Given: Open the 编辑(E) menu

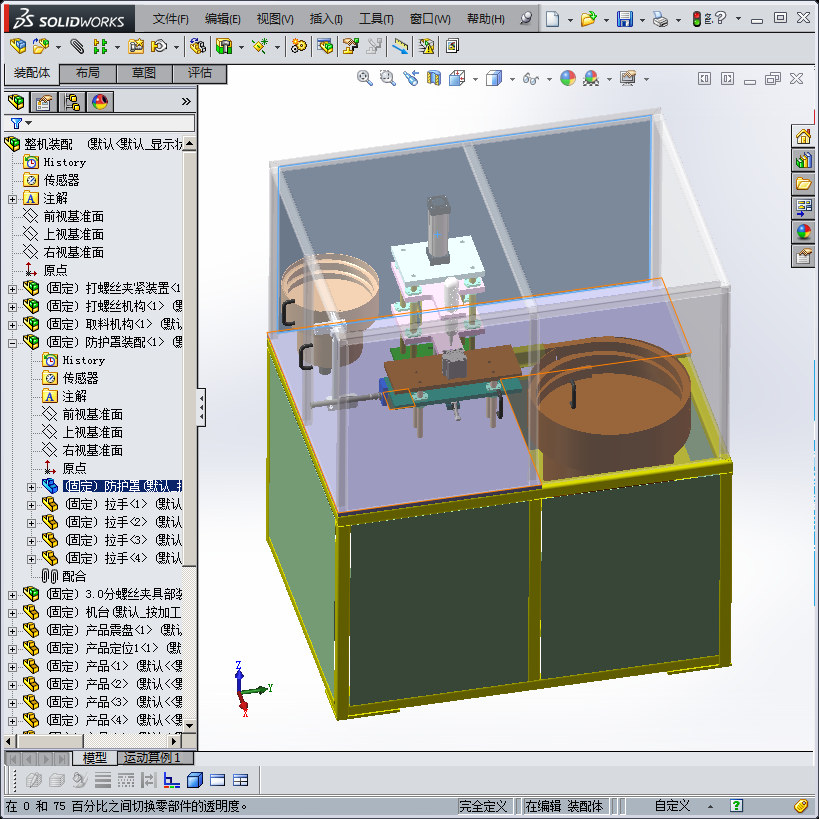Looking at the screenshot, I should 223,19.
